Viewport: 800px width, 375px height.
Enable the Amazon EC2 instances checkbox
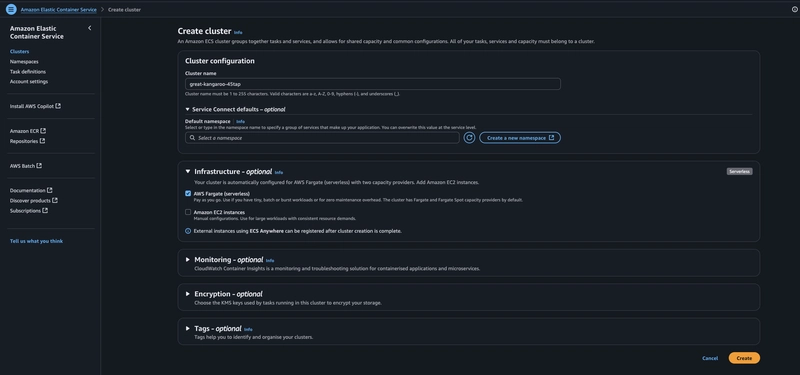click(x=188, y=212)
